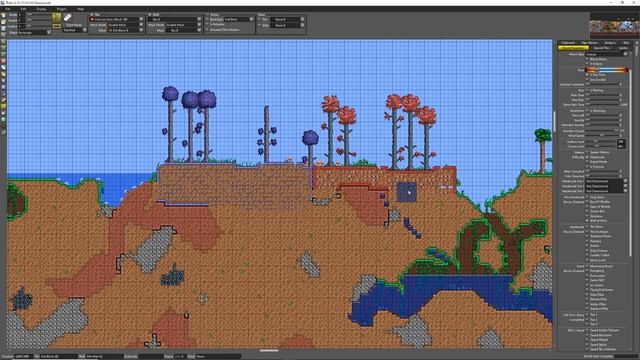Toggle Eye of Cthulhu downed checkbox
Viewport: 640px width, 360px height.
pos(587,202)
